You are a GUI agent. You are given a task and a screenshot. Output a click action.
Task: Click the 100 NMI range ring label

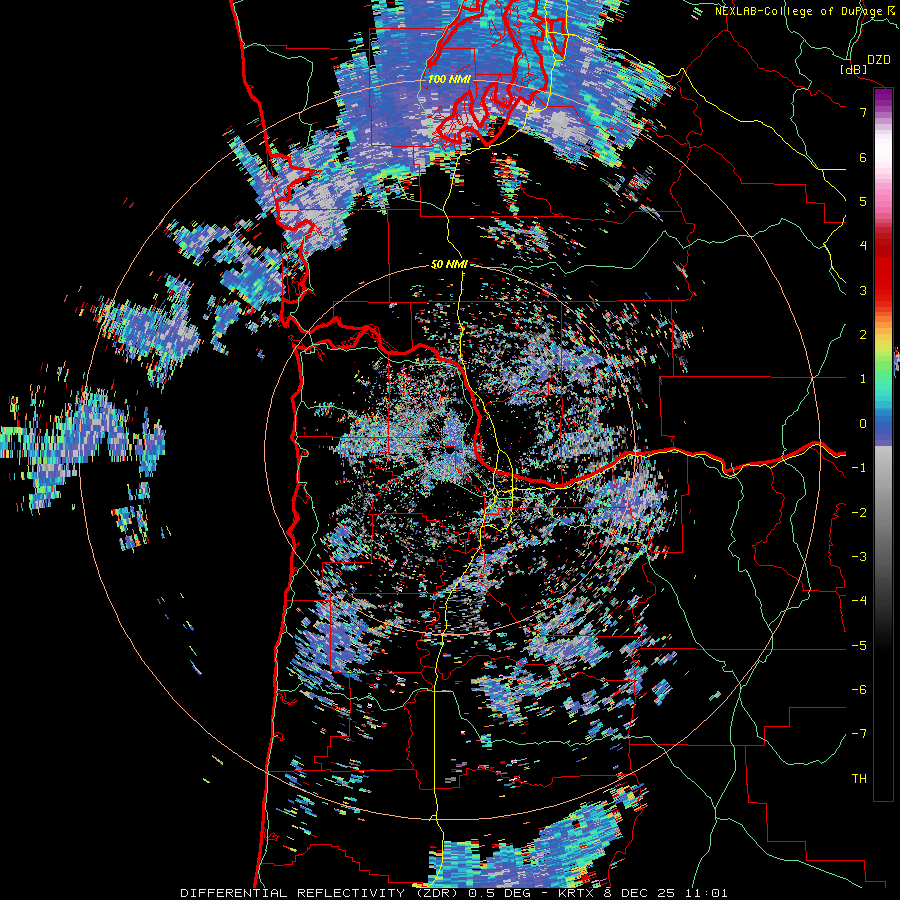pyautogui.click(x=448, y=79)
